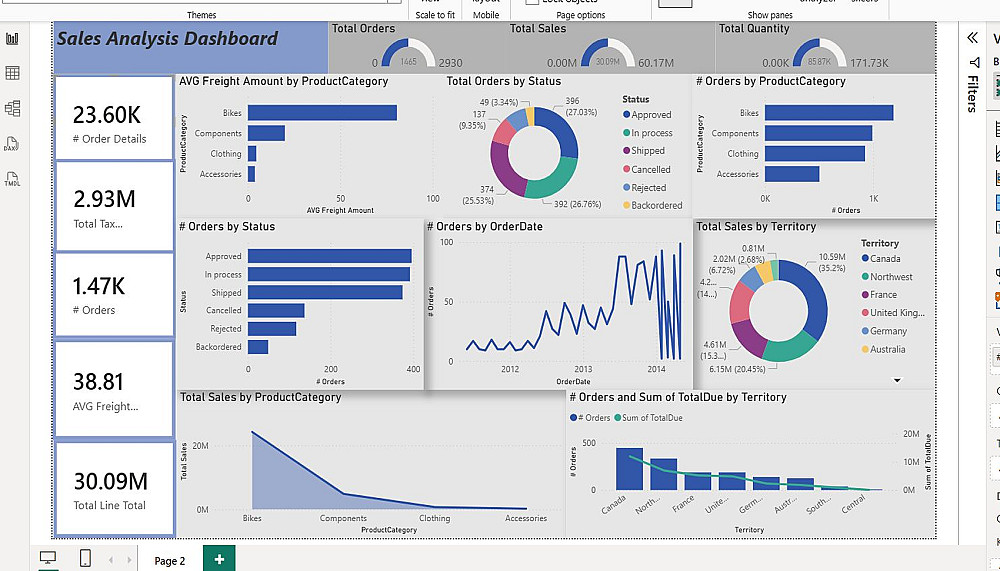Viewport: 1000px width, 571px height.
Task: Click the Canada bar in Territory combo chart
Action: 629,469
